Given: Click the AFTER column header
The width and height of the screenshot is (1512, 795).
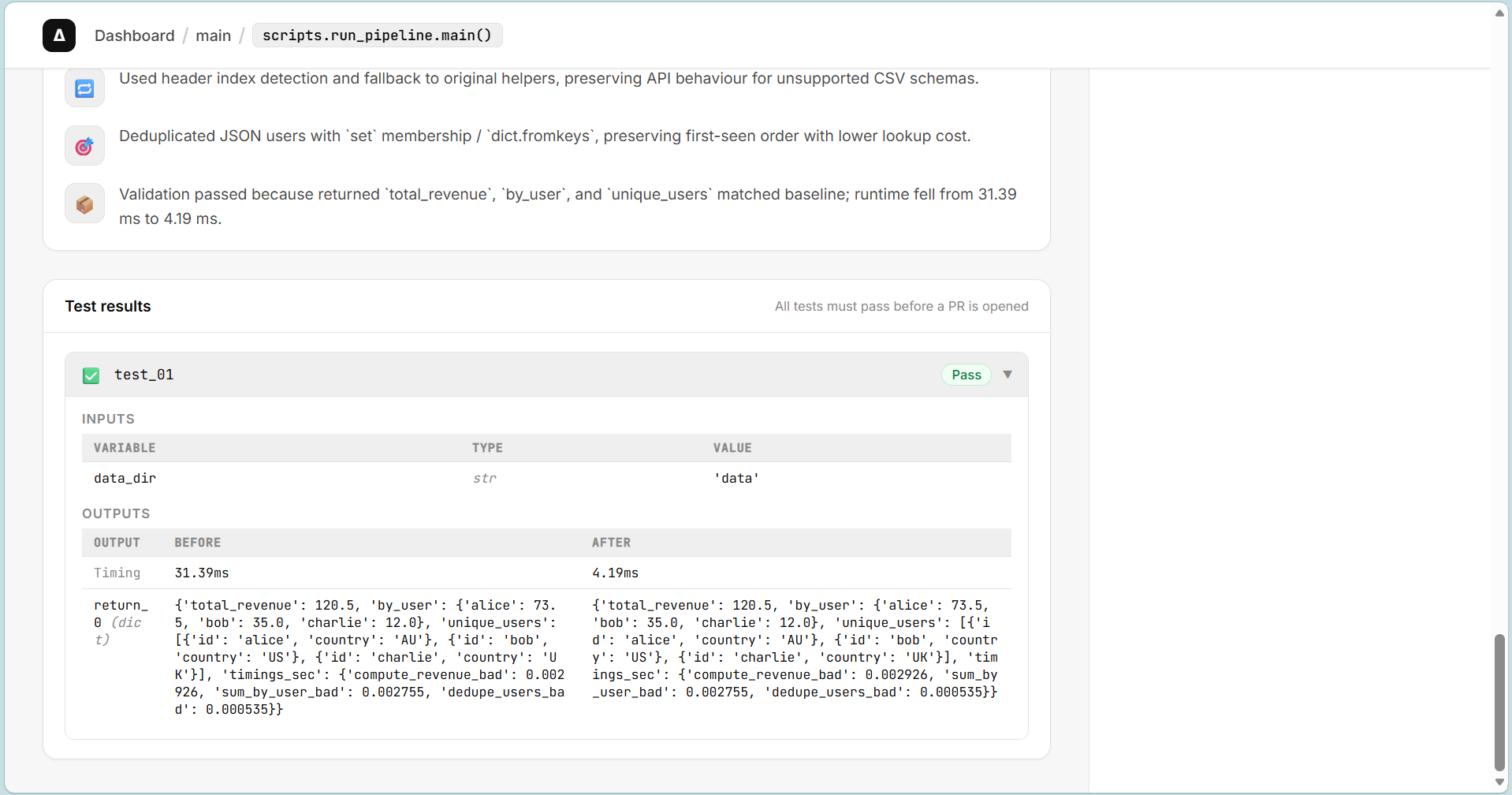Looking at the screenshot, I should [611, 543].
